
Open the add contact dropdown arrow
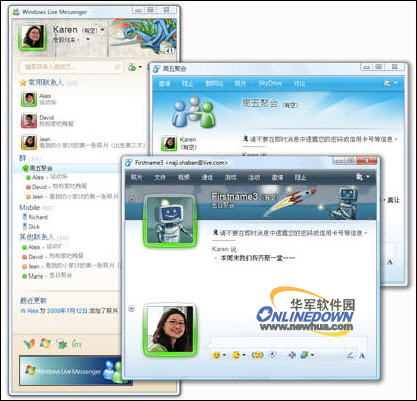[140, 67]
